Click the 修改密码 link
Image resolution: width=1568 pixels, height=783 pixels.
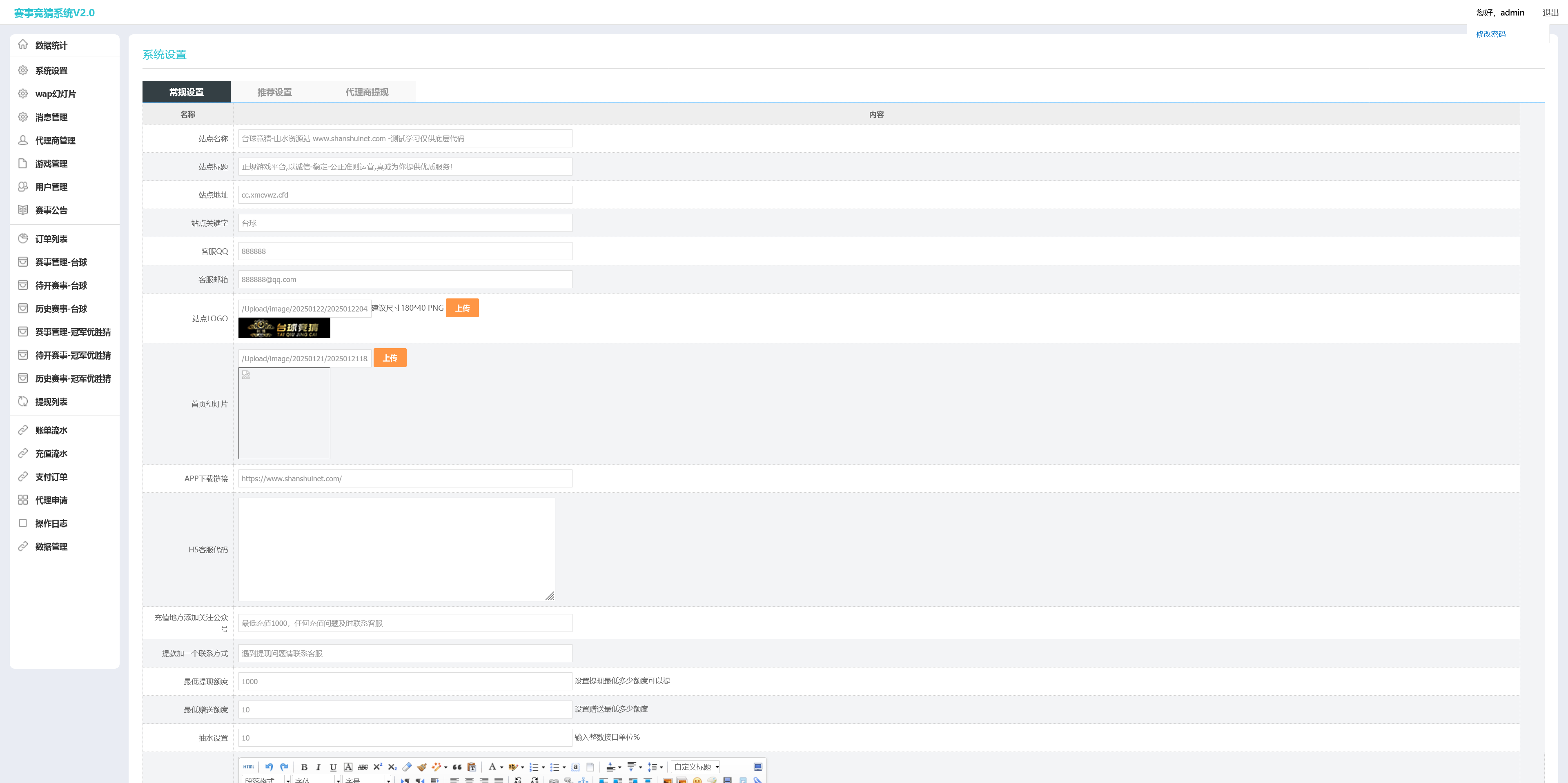(x=1491, y=34)
